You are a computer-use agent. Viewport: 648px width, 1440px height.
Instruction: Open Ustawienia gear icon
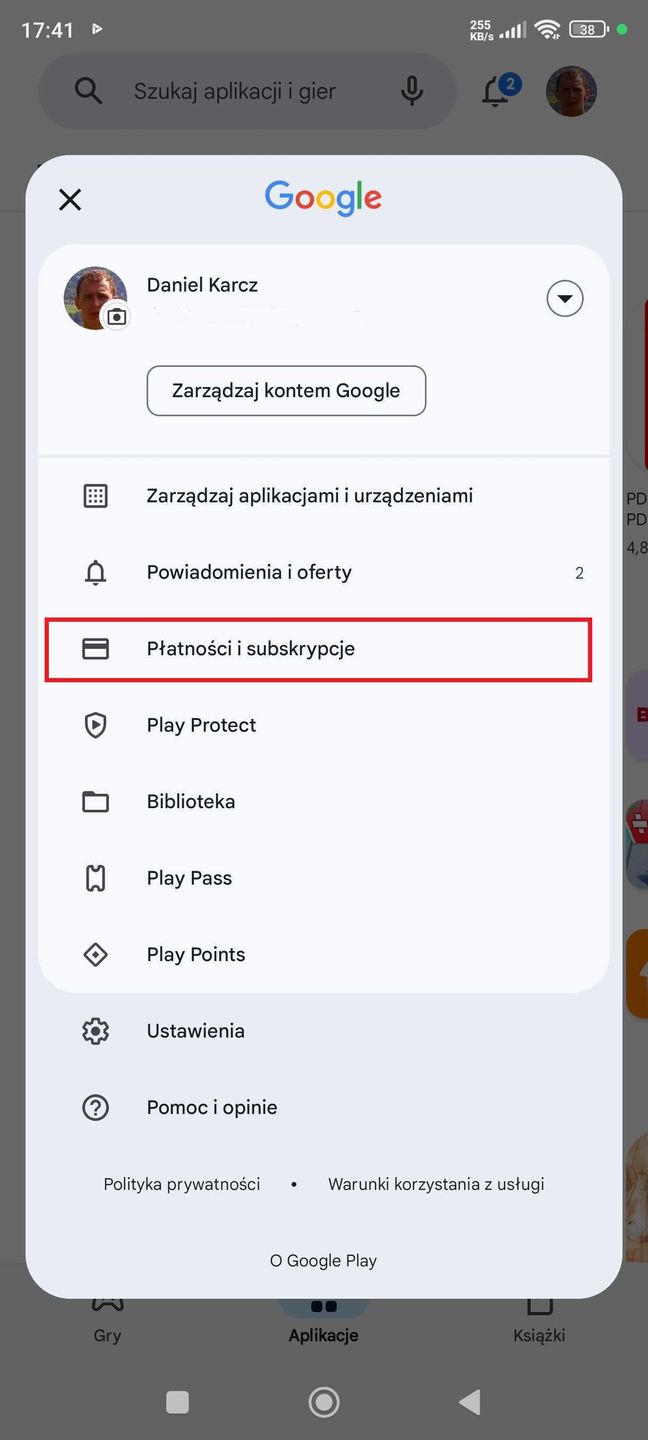coord(96,1031)
